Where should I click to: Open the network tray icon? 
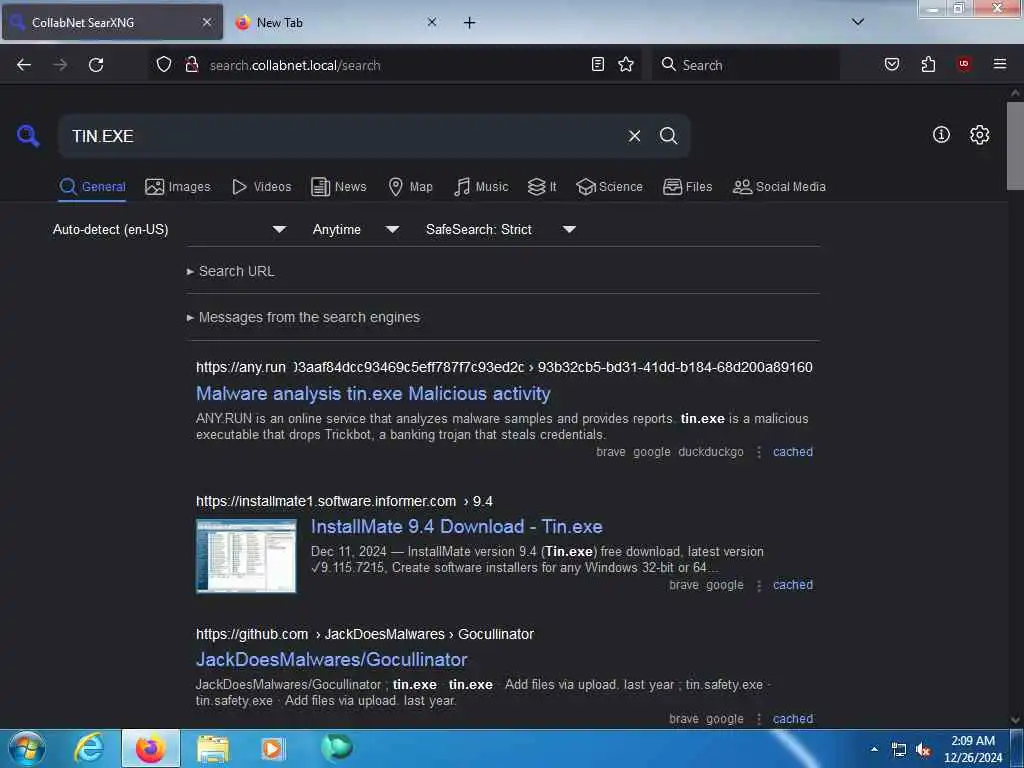tap(899, 750)
